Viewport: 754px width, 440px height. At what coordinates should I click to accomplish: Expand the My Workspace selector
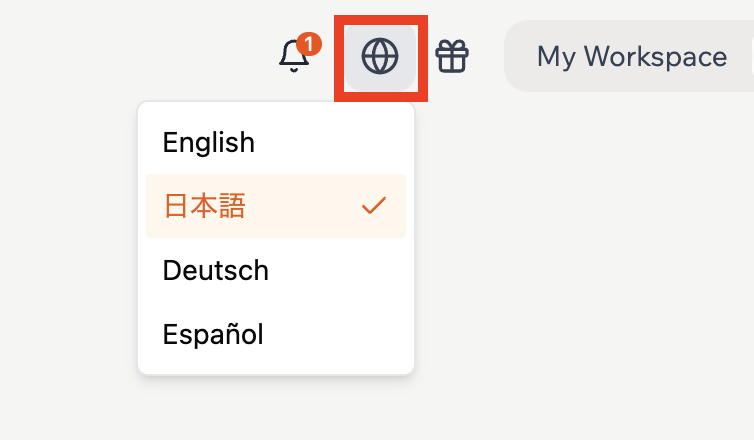coord(631,56)
